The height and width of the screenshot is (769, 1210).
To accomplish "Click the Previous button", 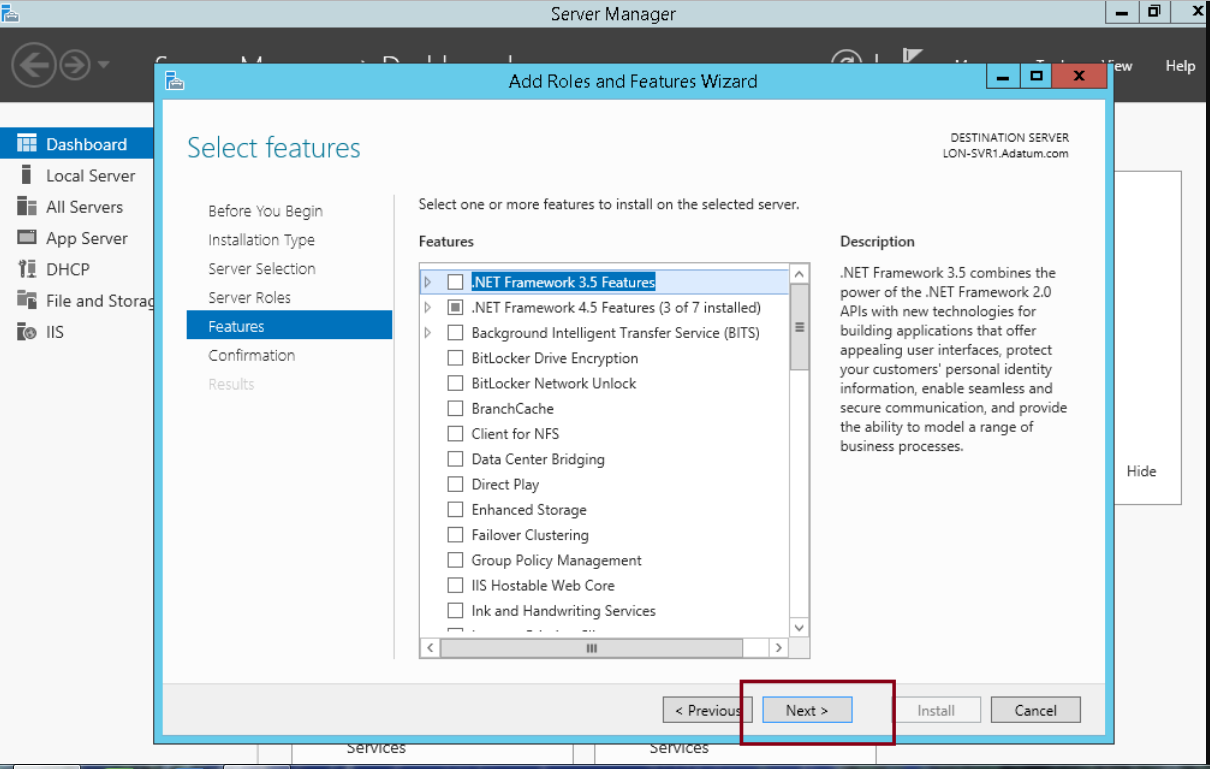I will pos(707,710).
